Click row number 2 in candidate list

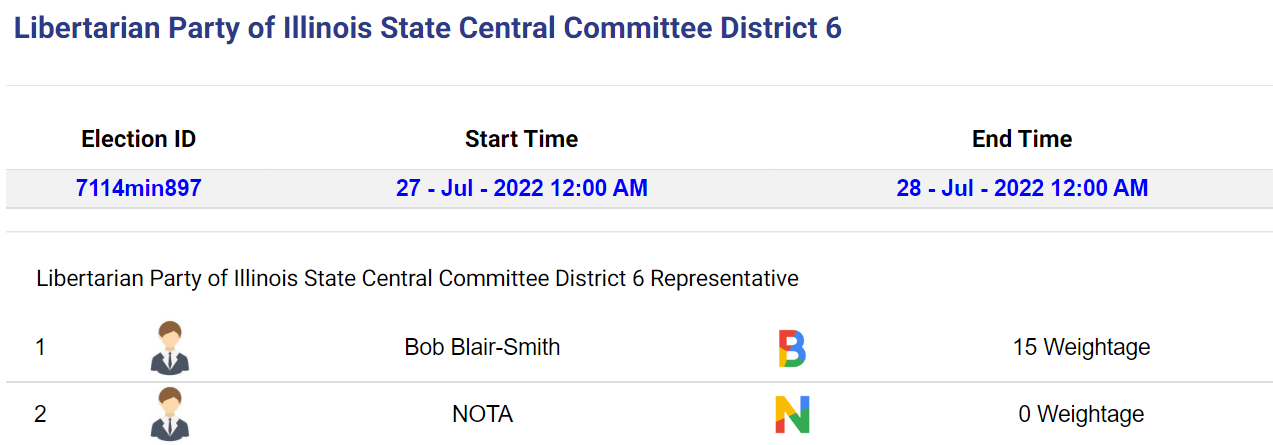click(40, 414)
